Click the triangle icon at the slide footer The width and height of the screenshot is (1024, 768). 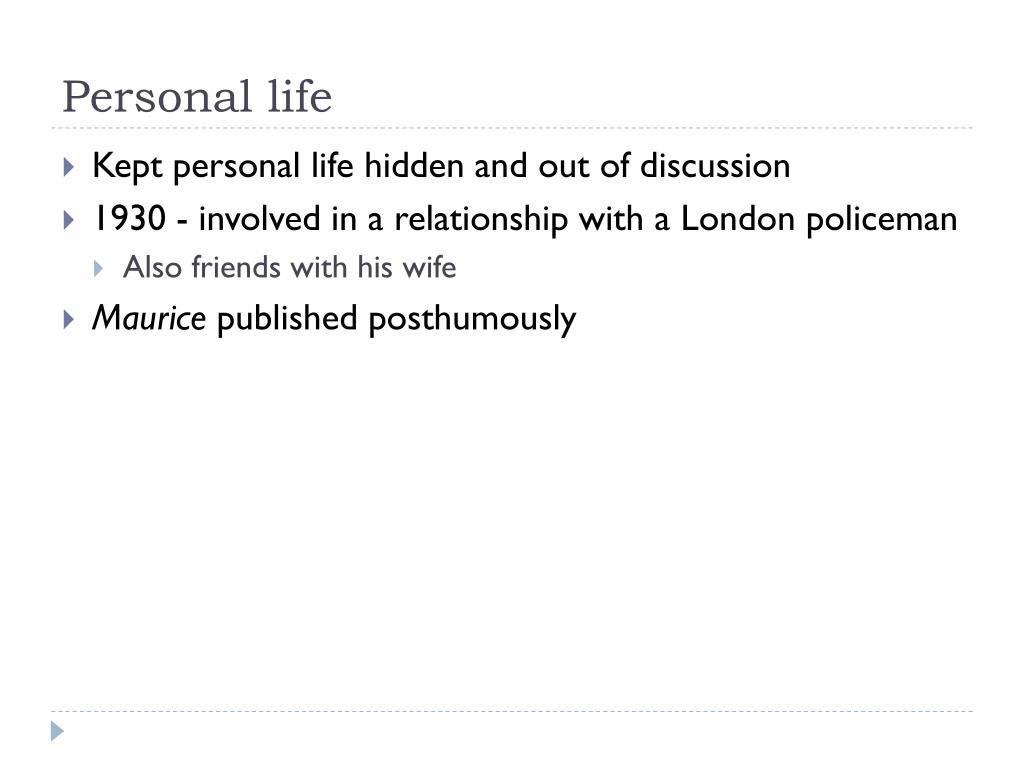pos(57,731)
